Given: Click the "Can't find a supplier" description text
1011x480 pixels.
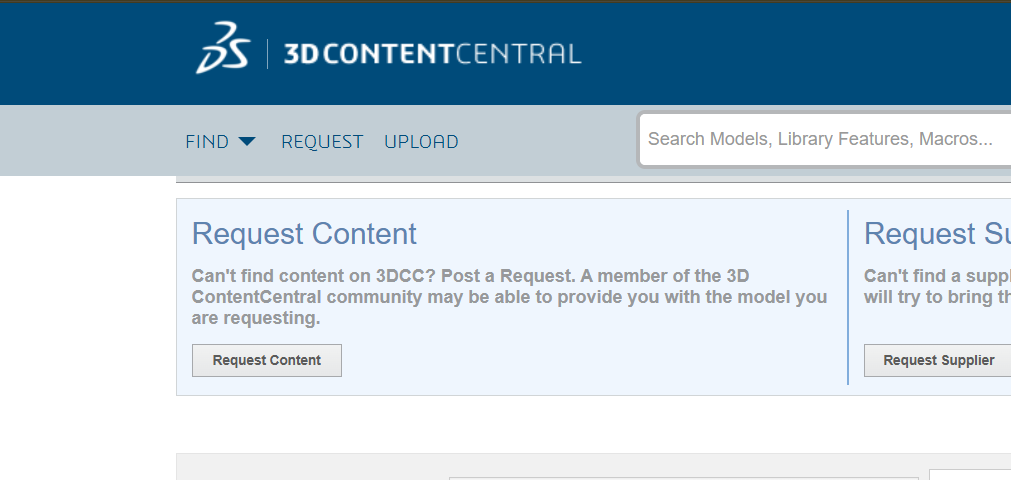Looking at the screenshot, I should coord(936,286).
